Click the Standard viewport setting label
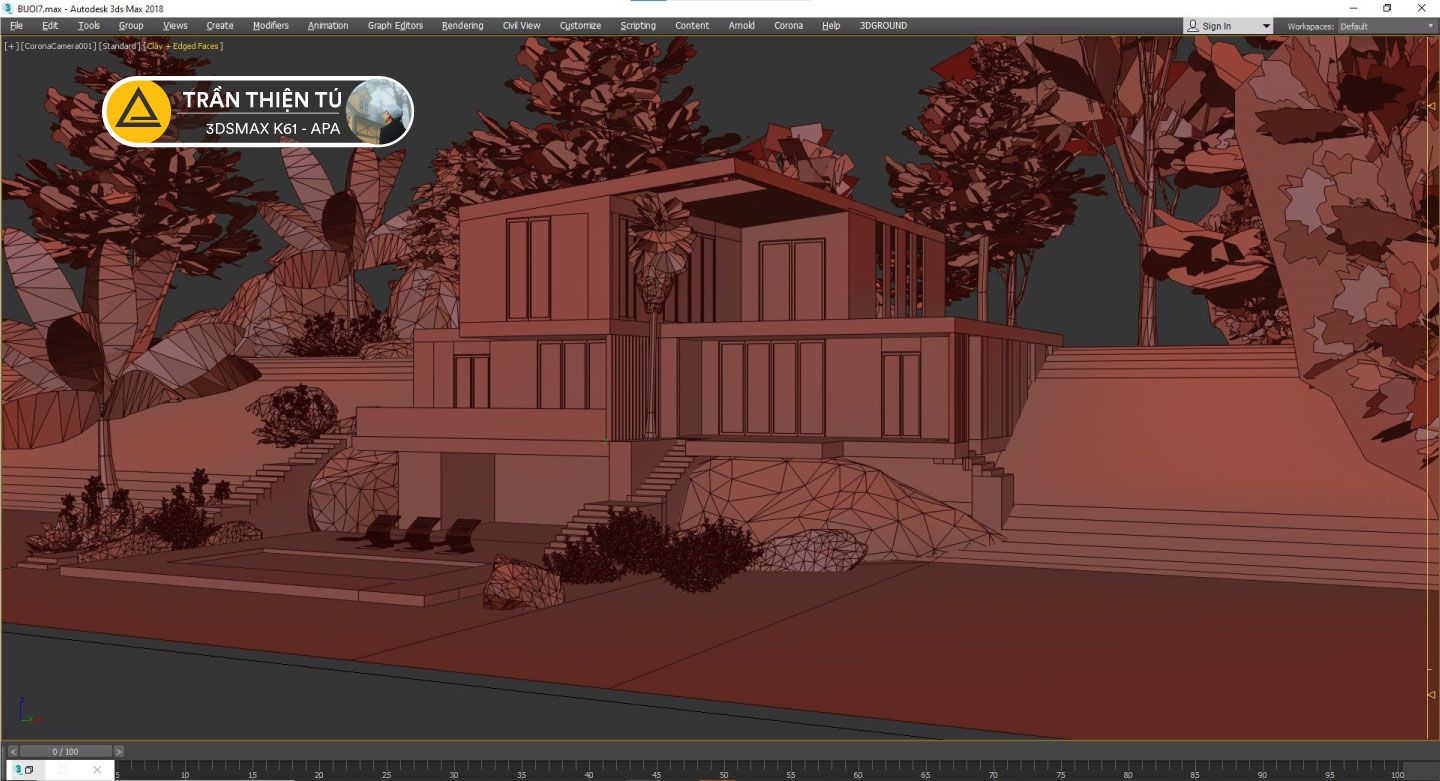 click(120, 46)
